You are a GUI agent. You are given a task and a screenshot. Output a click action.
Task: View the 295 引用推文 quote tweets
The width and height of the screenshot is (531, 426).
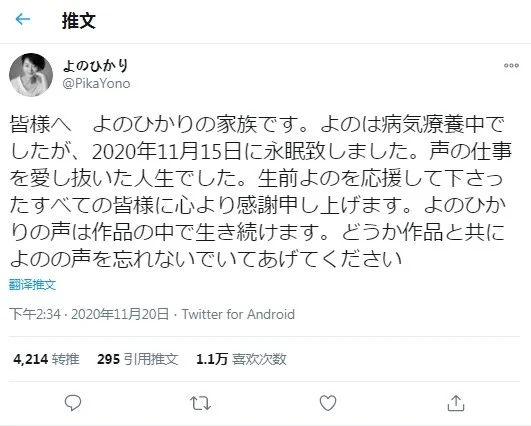point(137,359)
